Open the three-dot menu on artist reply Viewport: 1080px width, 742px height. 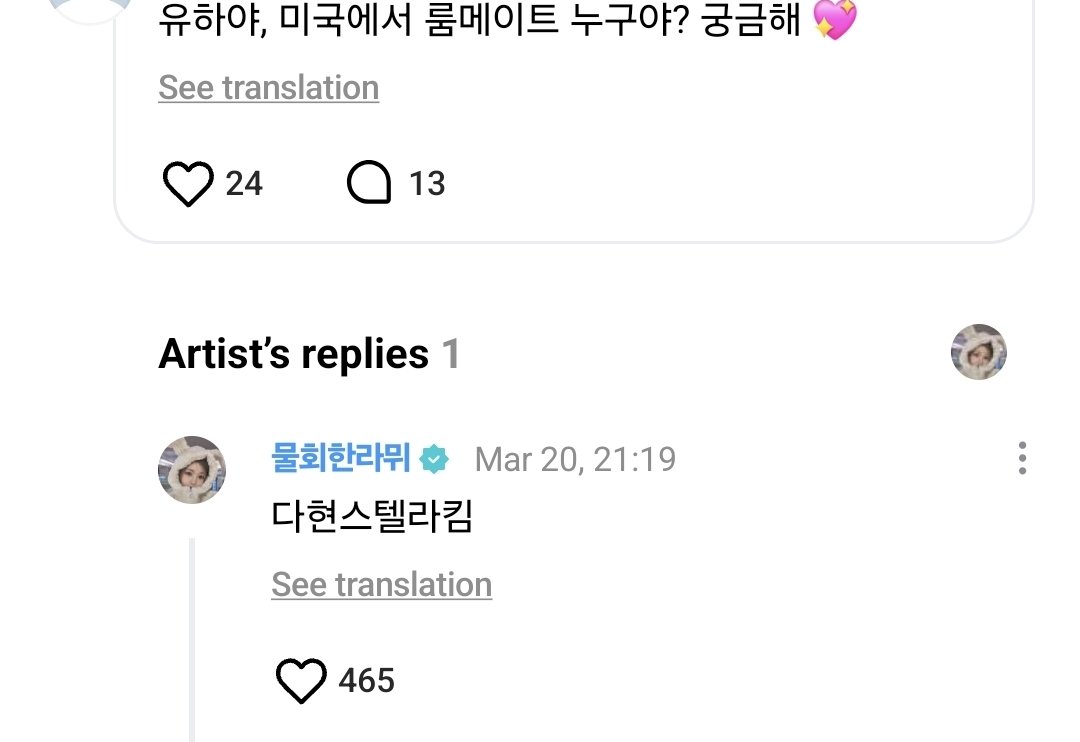[x=1021, y=458]
